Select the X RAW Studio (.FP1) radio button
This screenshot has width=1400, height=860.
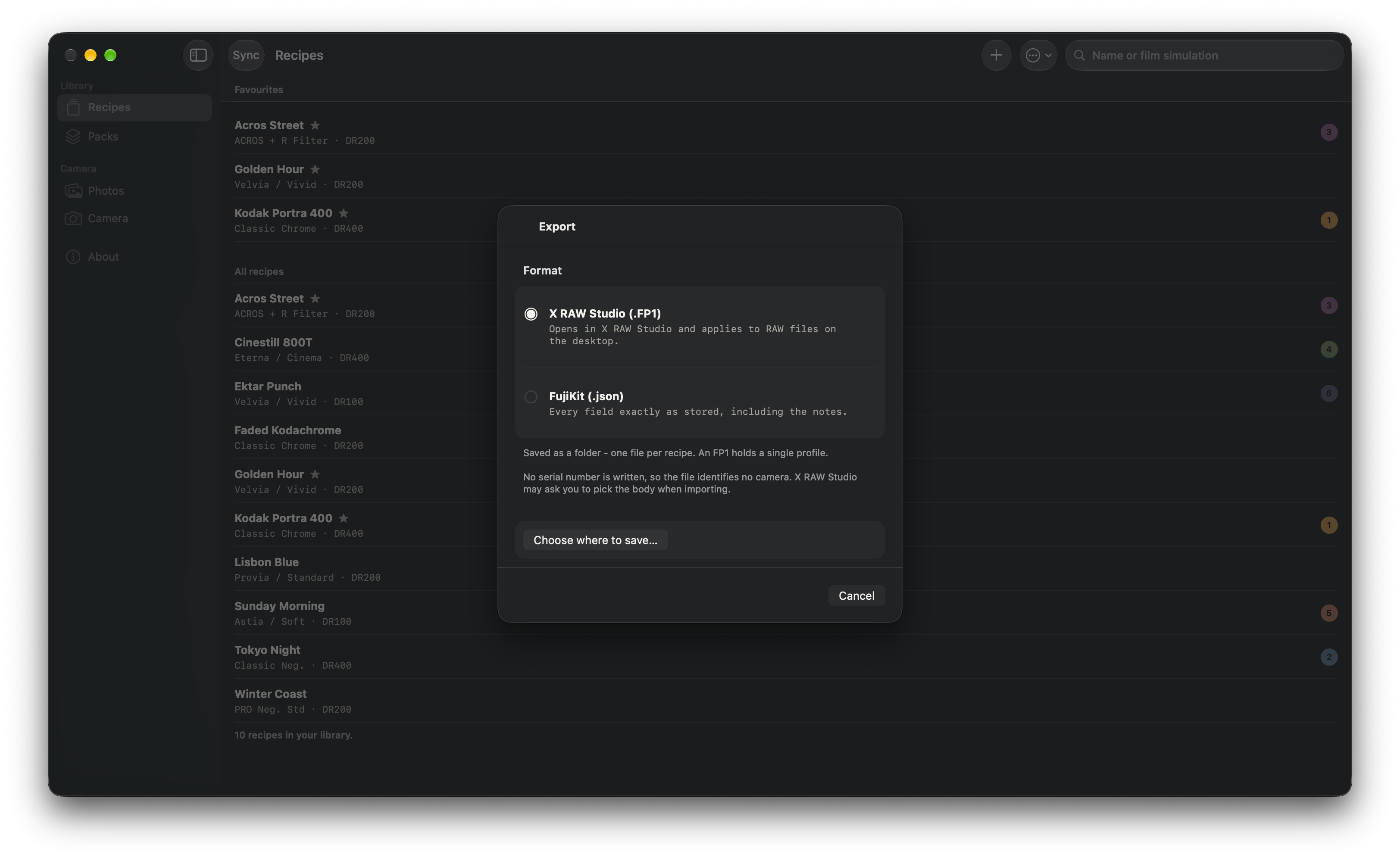pos(530,314)
